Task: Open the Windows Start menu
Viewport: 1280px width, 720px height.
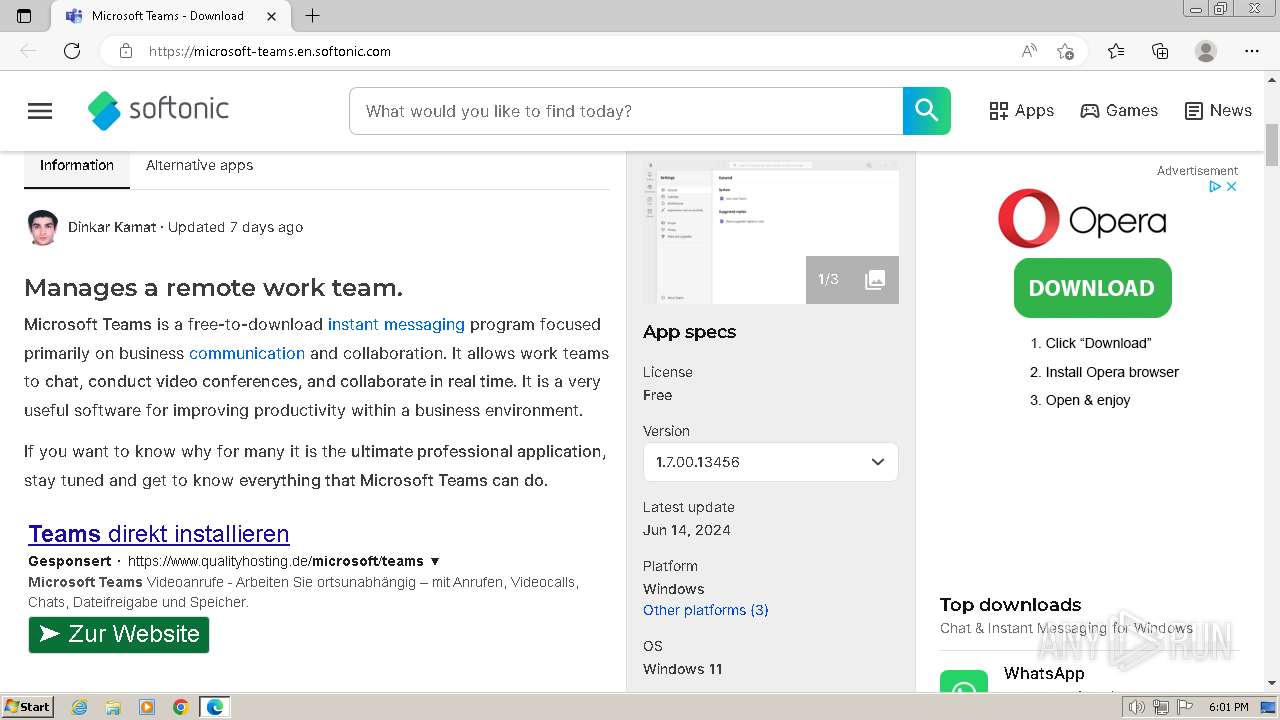Action: [27, 706]
